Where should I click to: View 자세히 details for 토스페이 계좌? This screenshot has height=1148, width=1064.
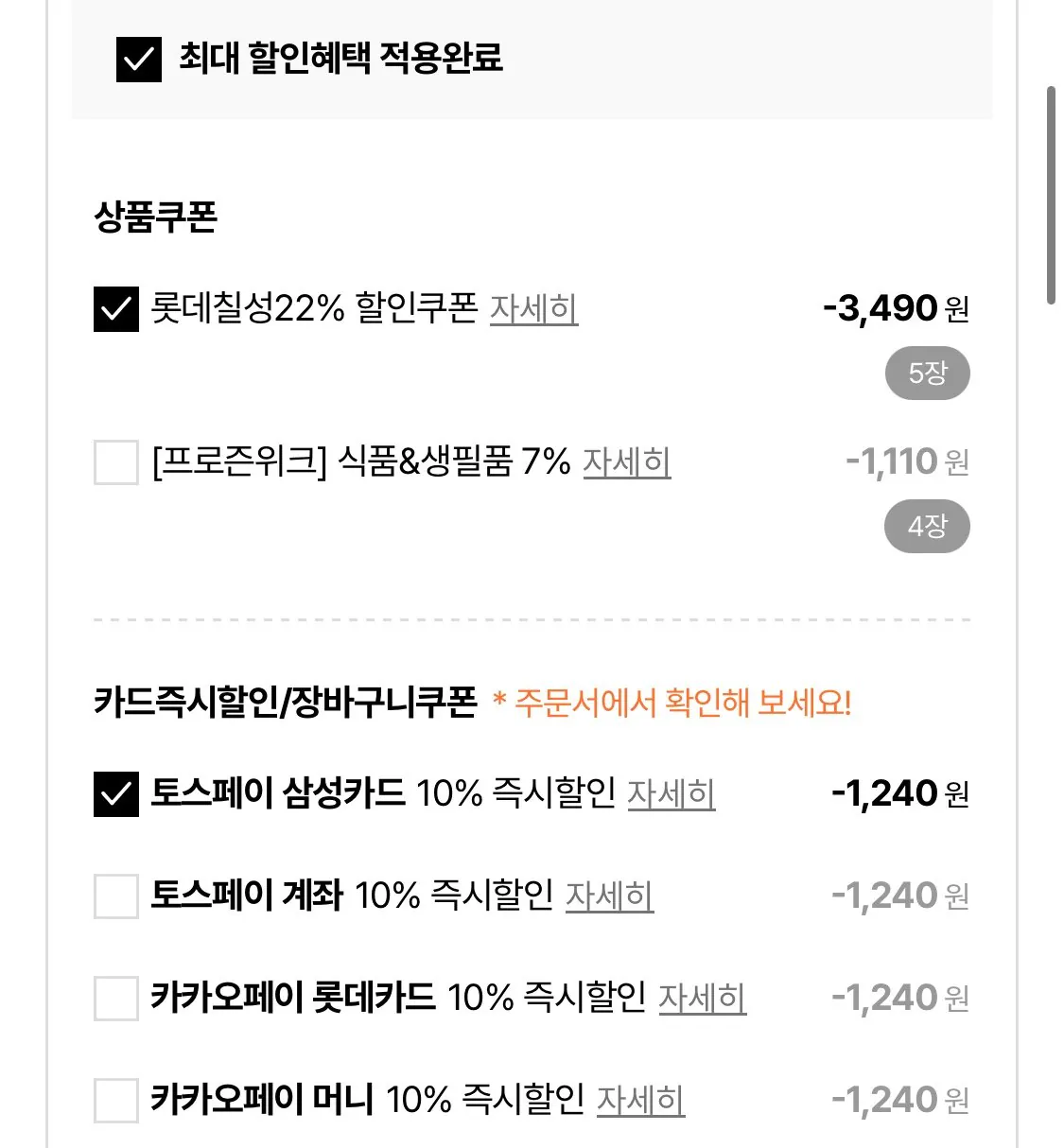[609, 896]
